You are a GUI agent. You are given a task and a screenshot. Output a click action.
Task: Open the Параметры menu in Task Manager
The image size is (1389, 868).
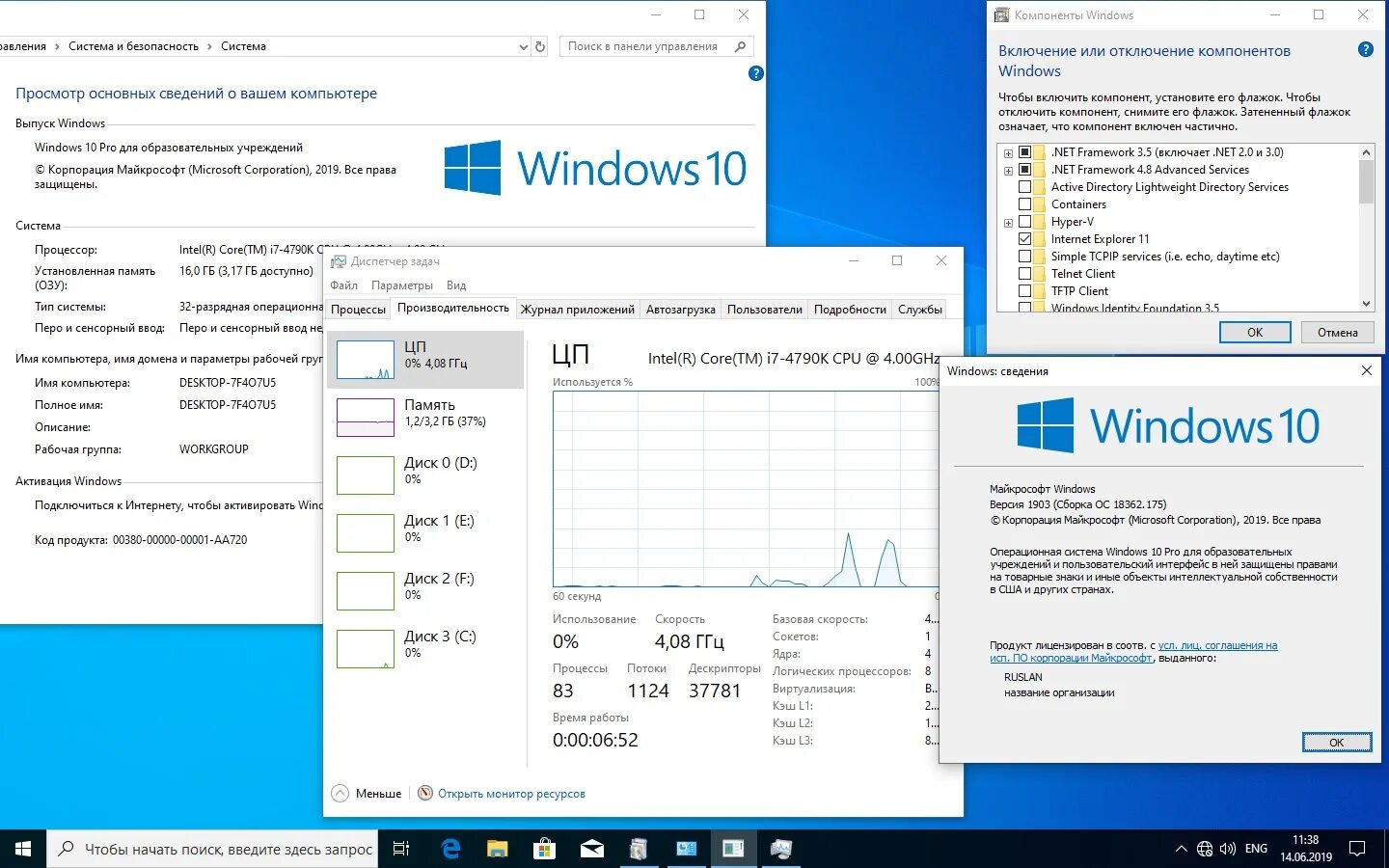tap(402, 285)
